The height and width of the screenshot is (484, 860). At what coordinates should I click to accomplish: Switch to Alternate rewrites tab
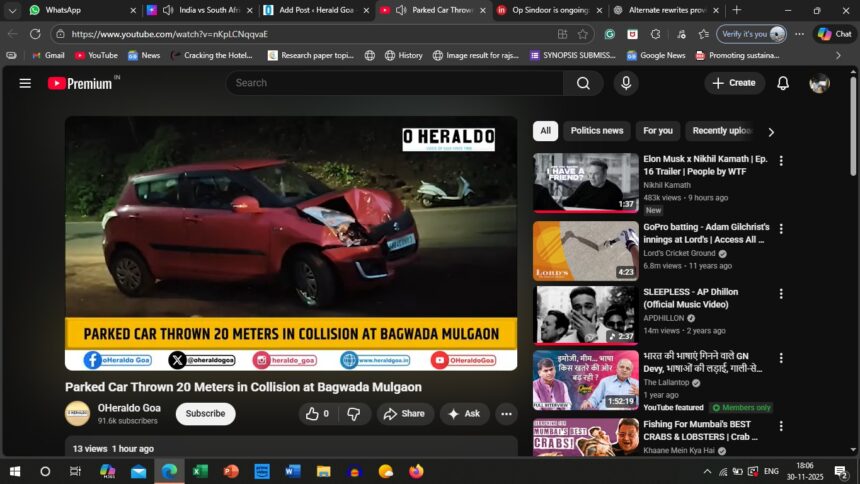pos(666,10)
